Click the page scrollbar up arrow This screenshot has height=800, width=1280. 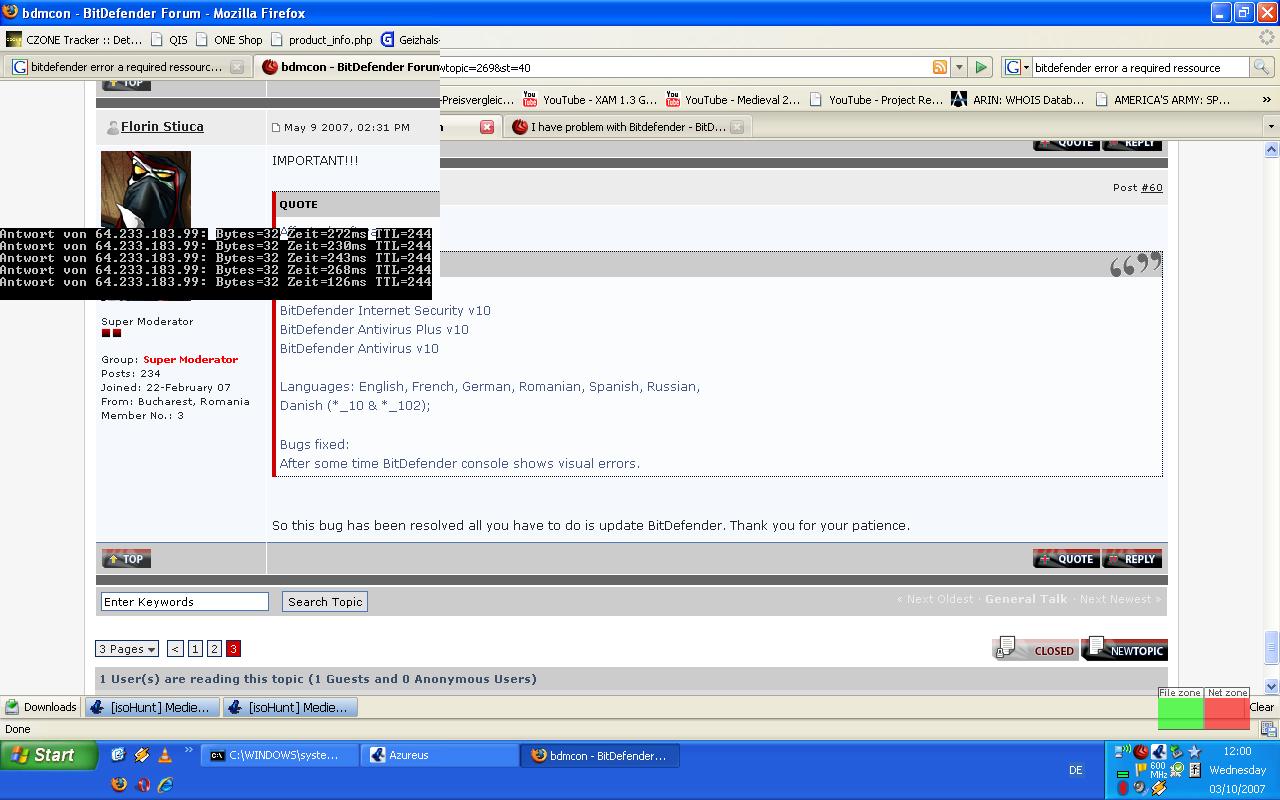(x=1271, y=150)
